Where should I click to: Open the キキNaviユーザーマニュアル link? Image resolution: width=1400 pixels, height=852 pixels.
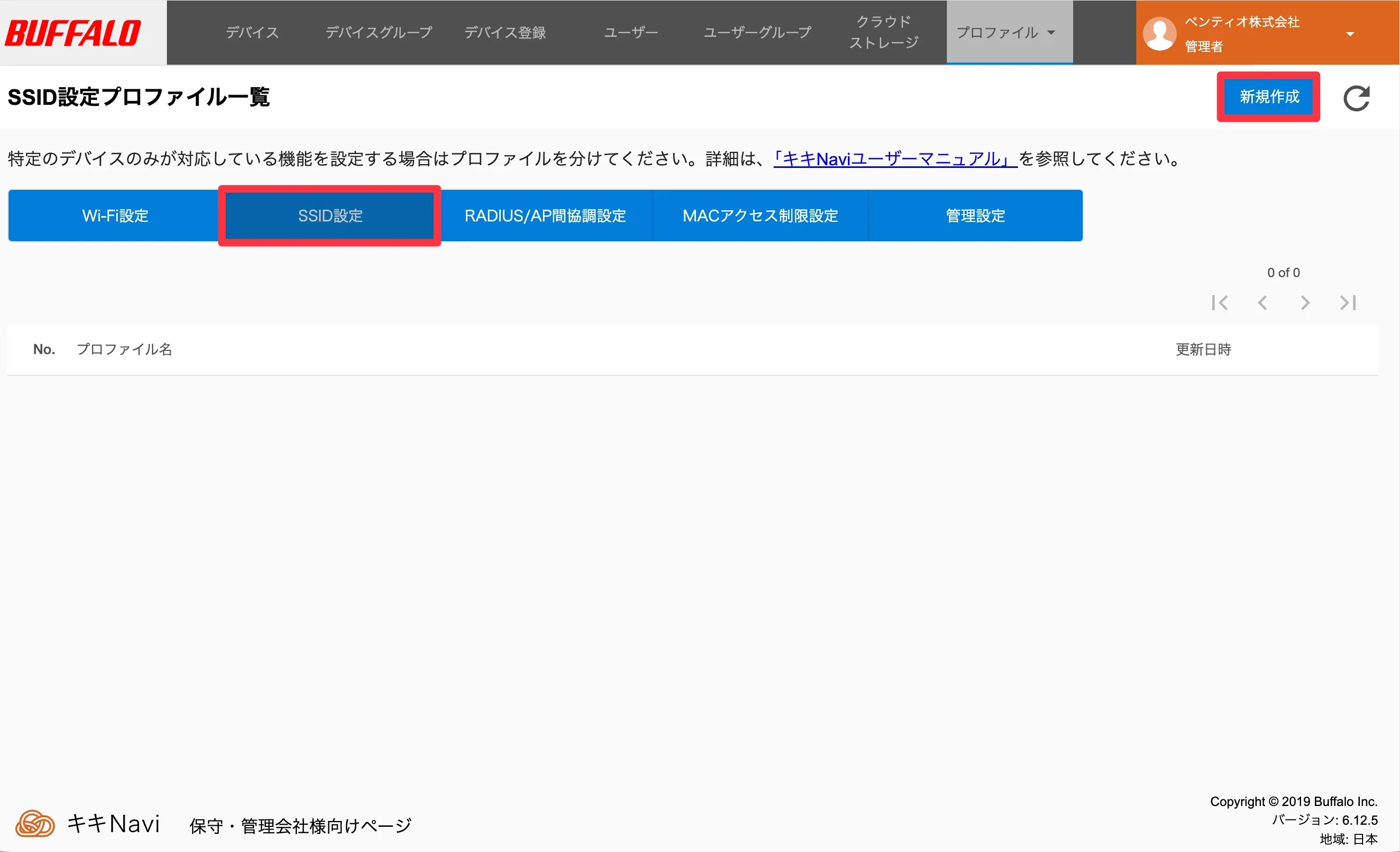(x=895, y=159)
